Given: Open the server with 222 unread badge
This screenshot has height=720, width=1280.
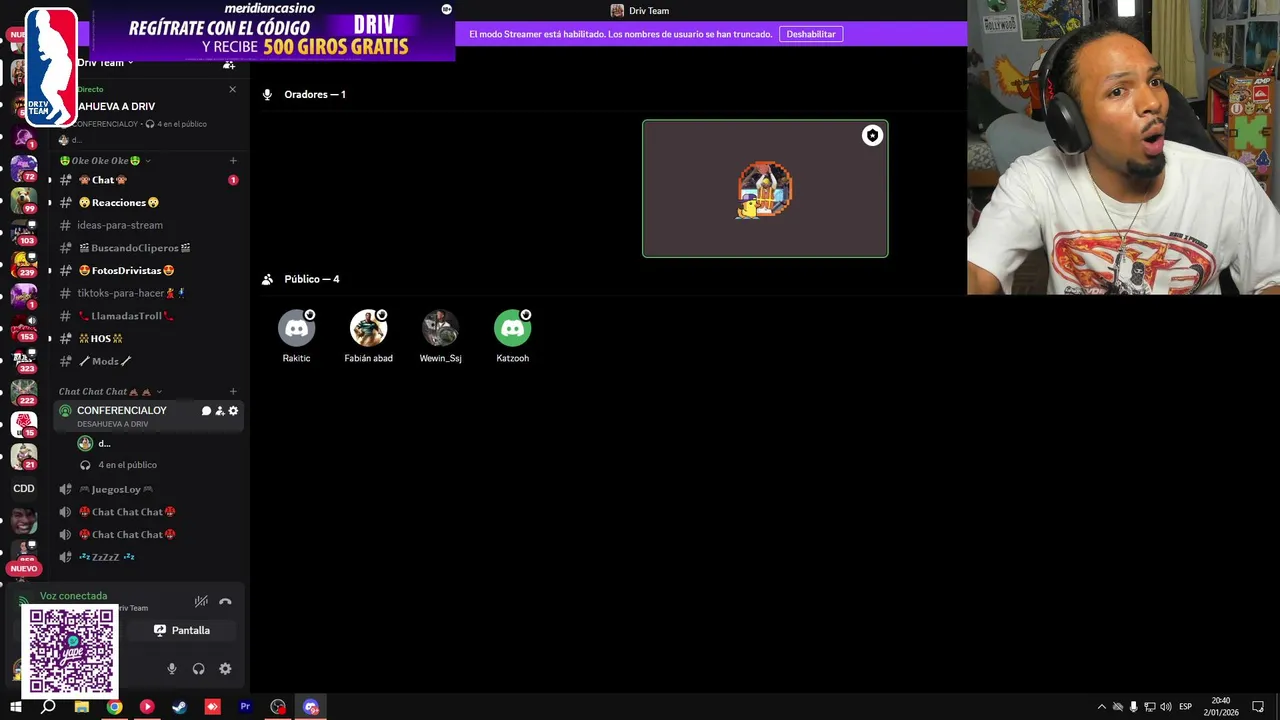Looking at the screenshot, I should coord(24,391).
